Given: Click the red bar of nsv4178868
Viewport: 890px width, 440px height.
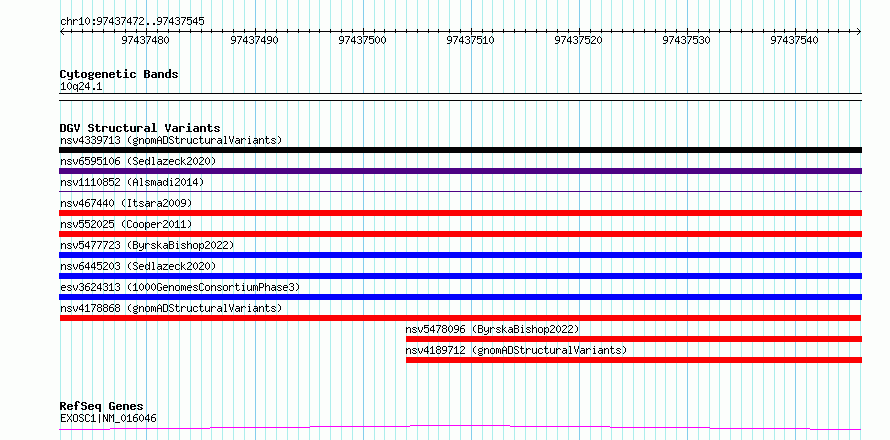Looking at the screenshot, I should [461, 318].
